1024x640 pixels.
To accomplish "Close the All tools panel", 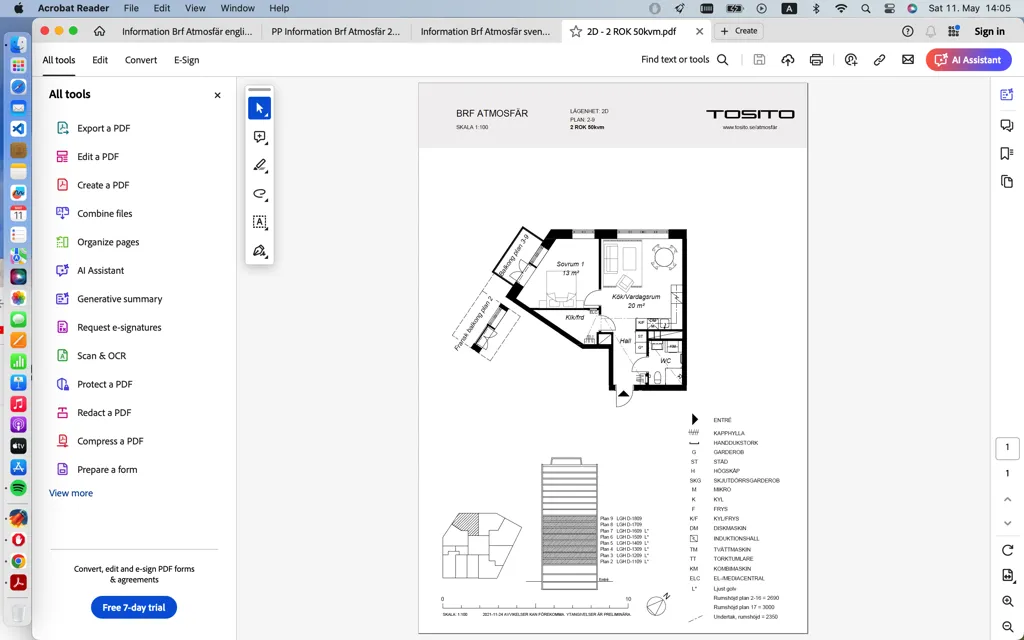I will point(217,95).
